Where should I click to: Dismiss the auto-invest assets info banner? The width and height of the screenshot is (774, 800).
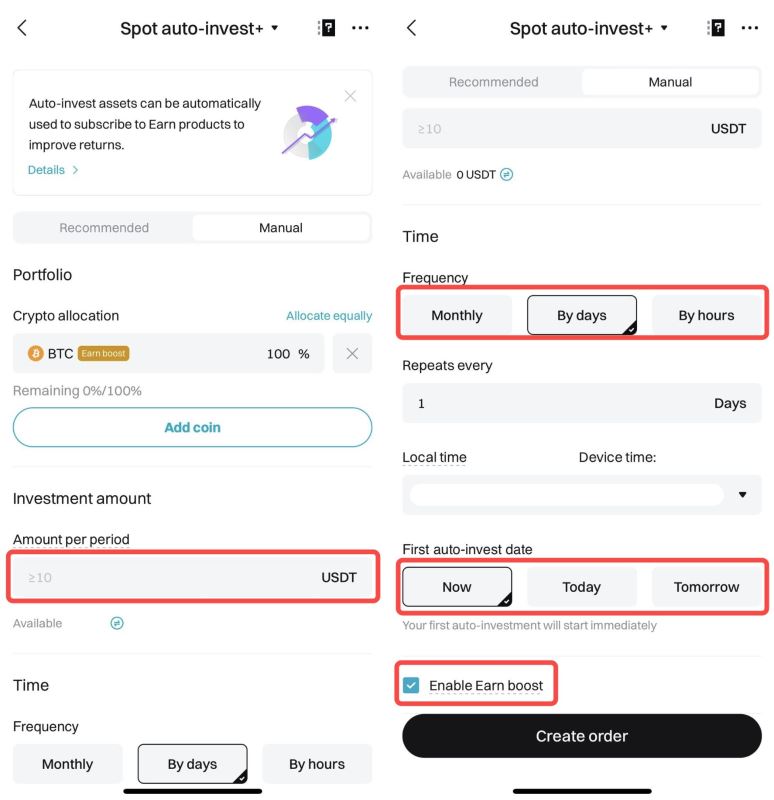pyautogui.click(x=351, y=96)
